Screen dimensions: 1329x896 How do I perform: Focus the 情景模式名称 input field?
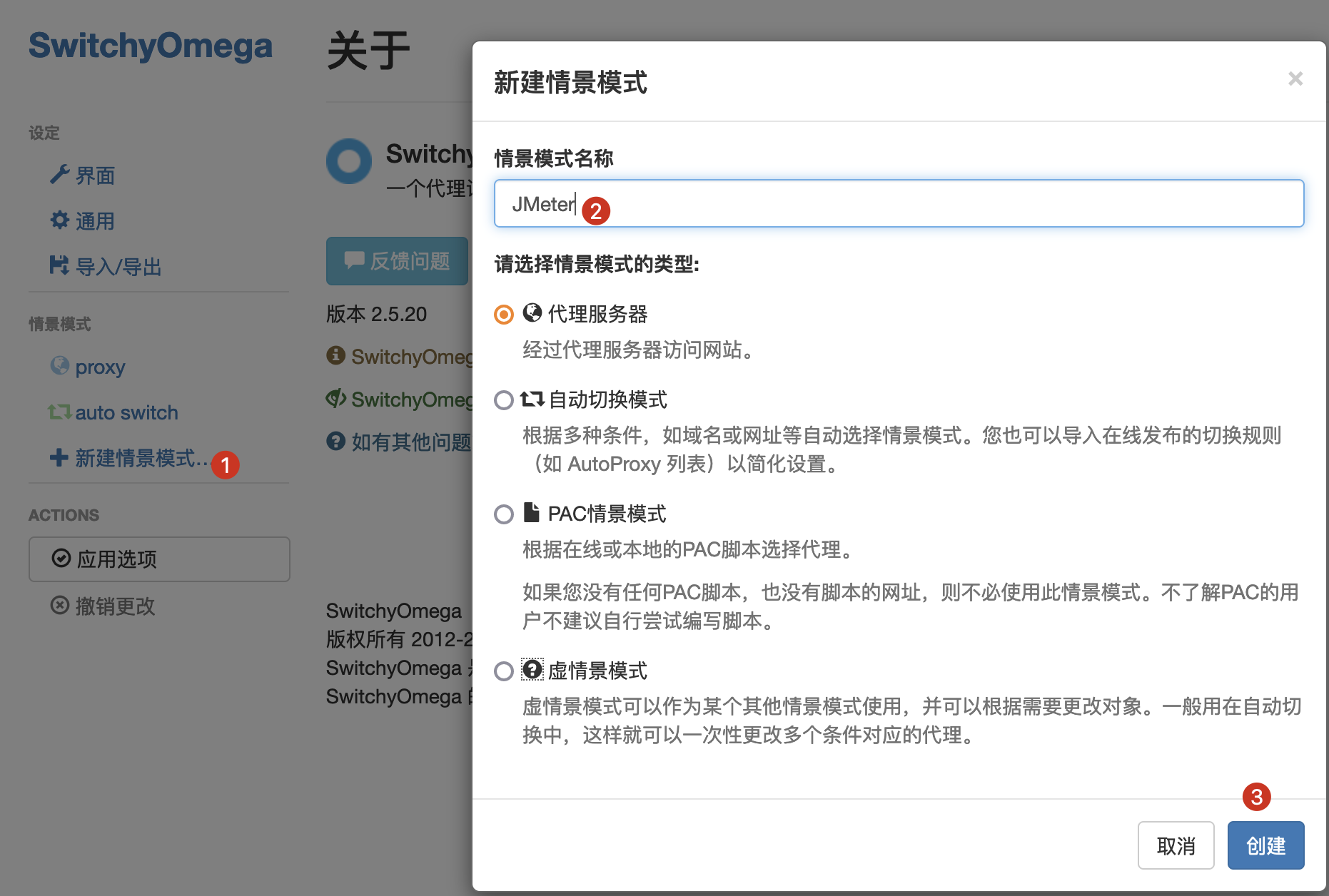pos(899,203)
